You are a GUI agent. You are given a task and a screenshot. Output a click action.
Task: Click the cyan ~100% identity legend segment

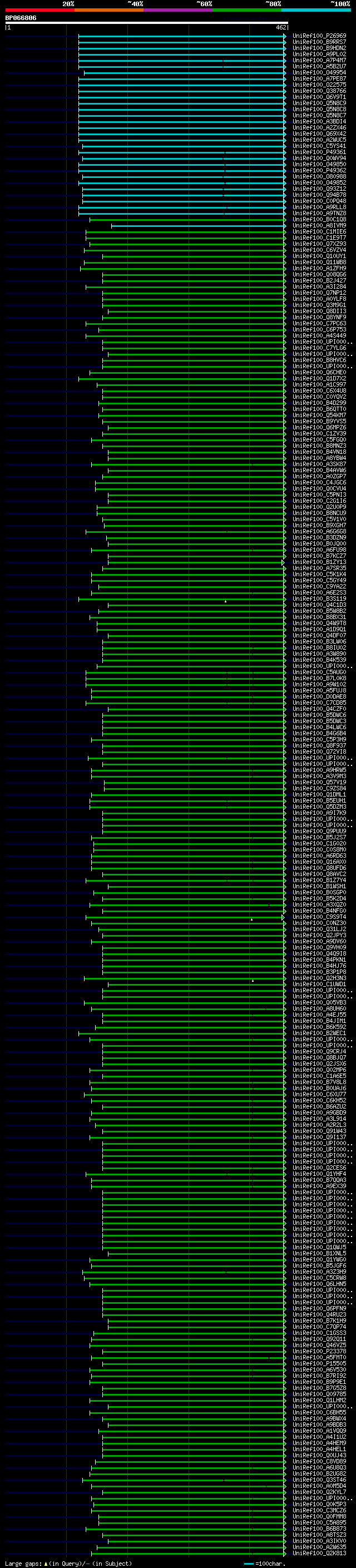pyautogui.click(x=316, y=10)
